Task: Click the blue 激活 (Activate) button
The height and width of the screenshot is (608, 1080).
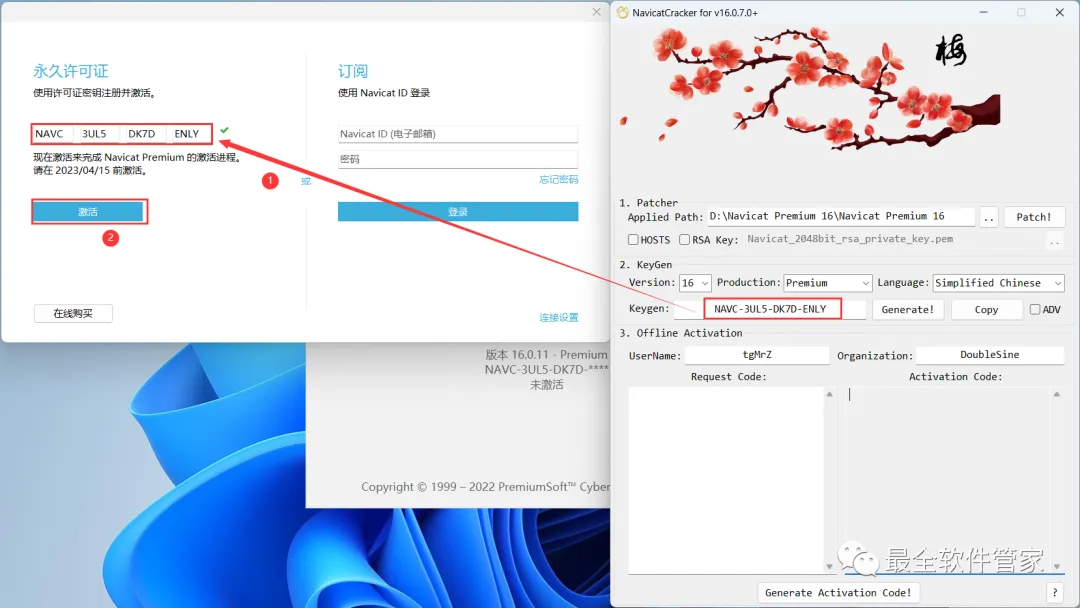Action: [88, 211]
